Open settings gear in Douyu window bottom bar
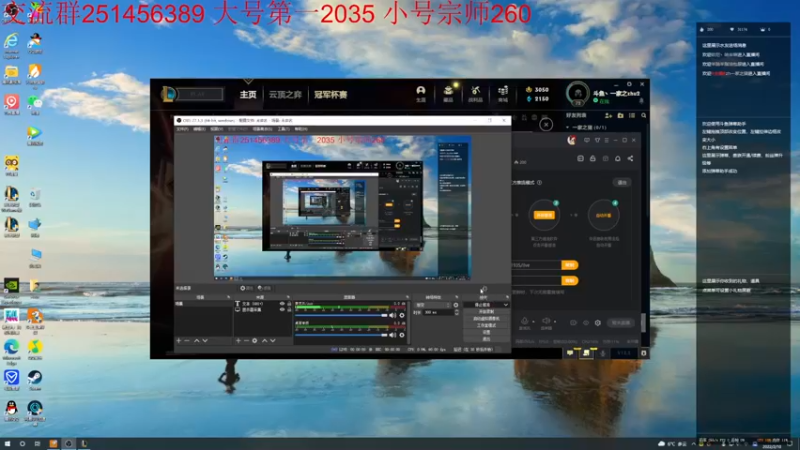800x450 pixels. tap(598, 322)
